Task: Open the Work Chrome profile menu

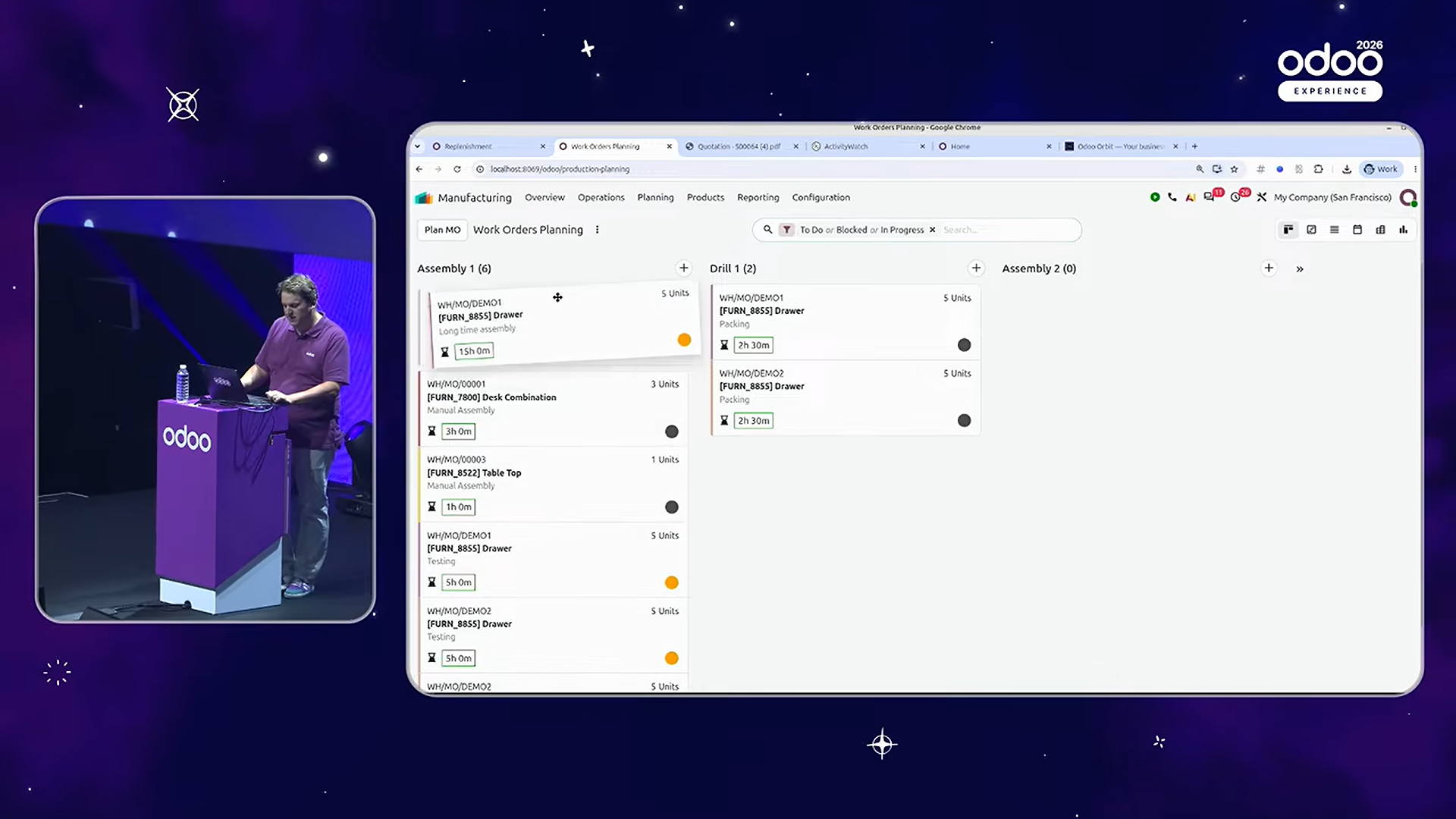Action: (1381, 169)
